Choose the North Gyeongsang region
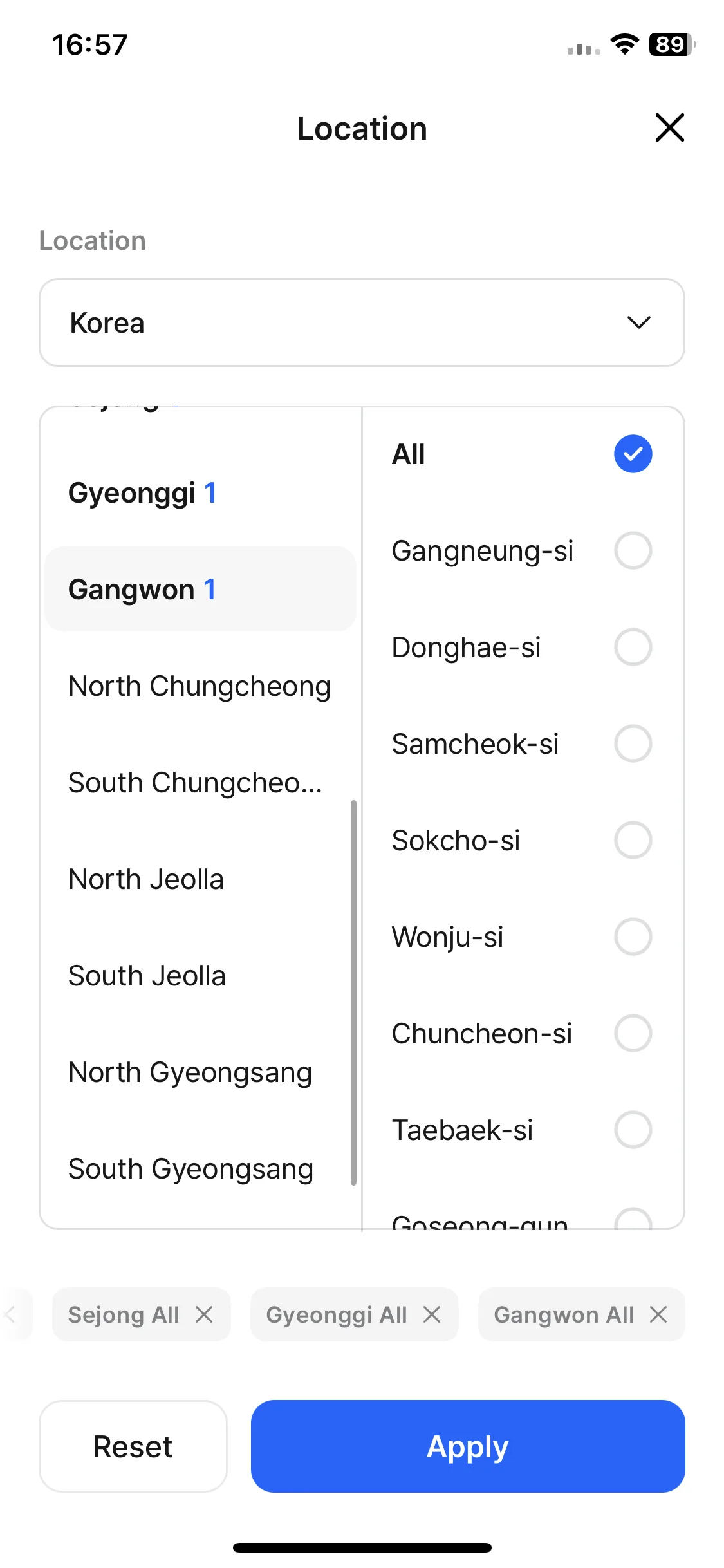Viewport: 724px width, 1568px height. [x=200, y=1072]
